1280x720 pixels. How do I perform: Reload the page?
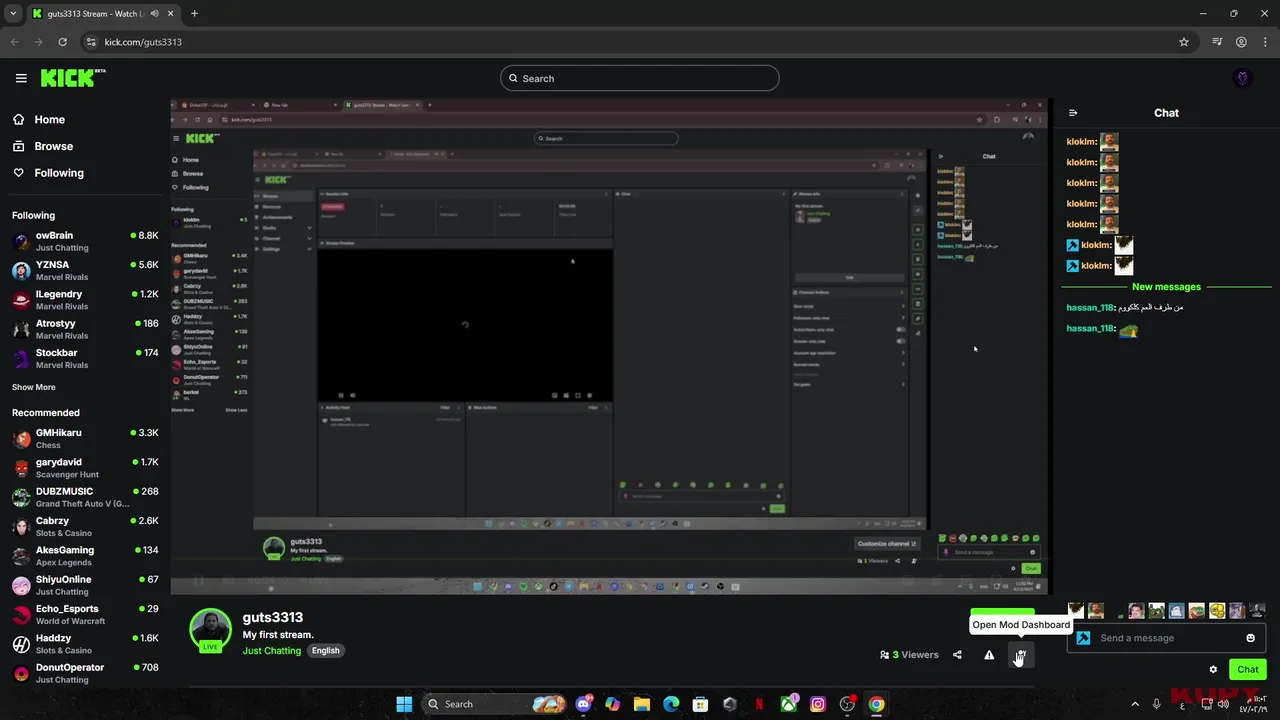(62, 42)
